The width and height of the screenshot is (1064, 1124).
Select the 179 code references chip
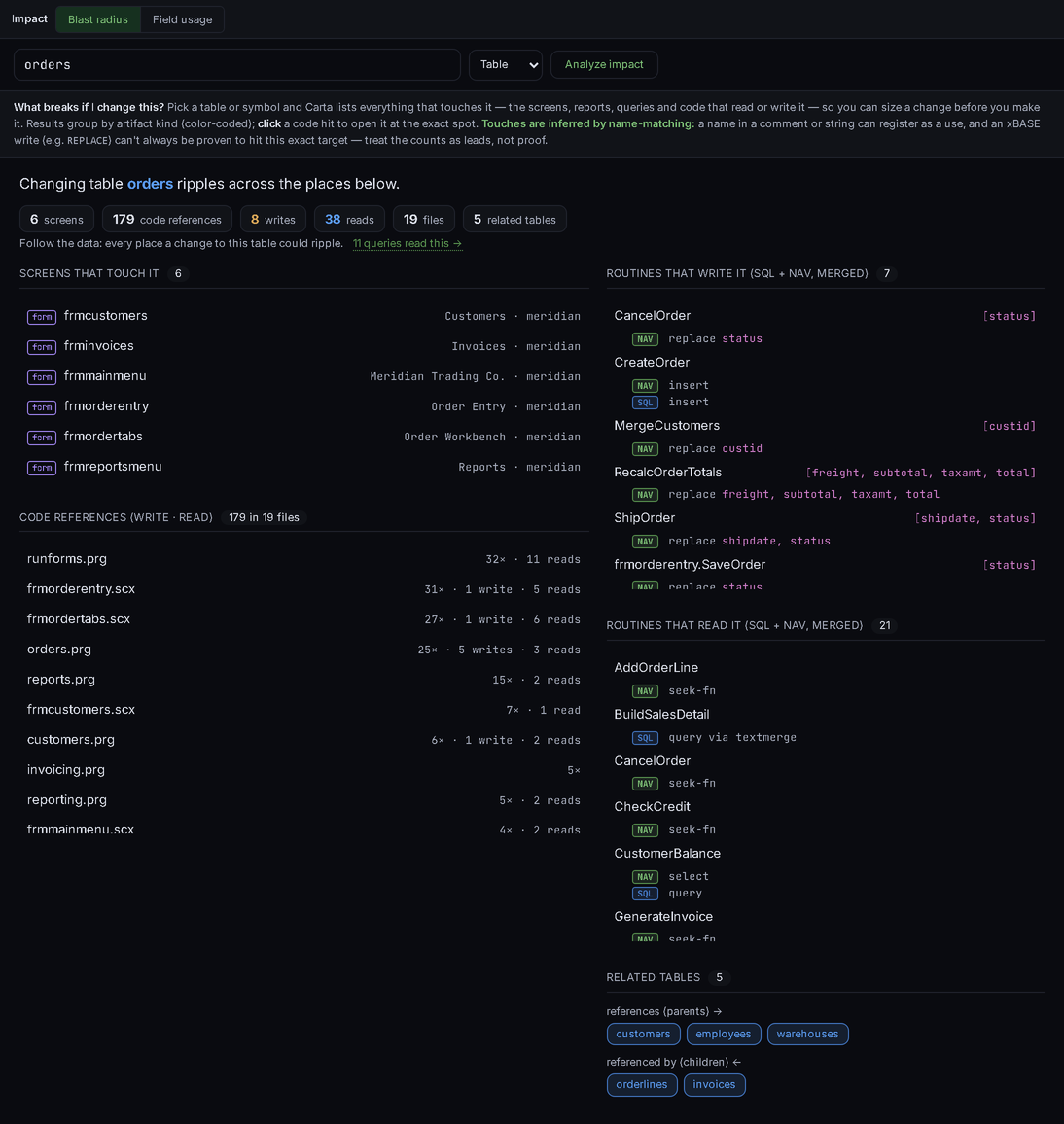coord(167,220)
